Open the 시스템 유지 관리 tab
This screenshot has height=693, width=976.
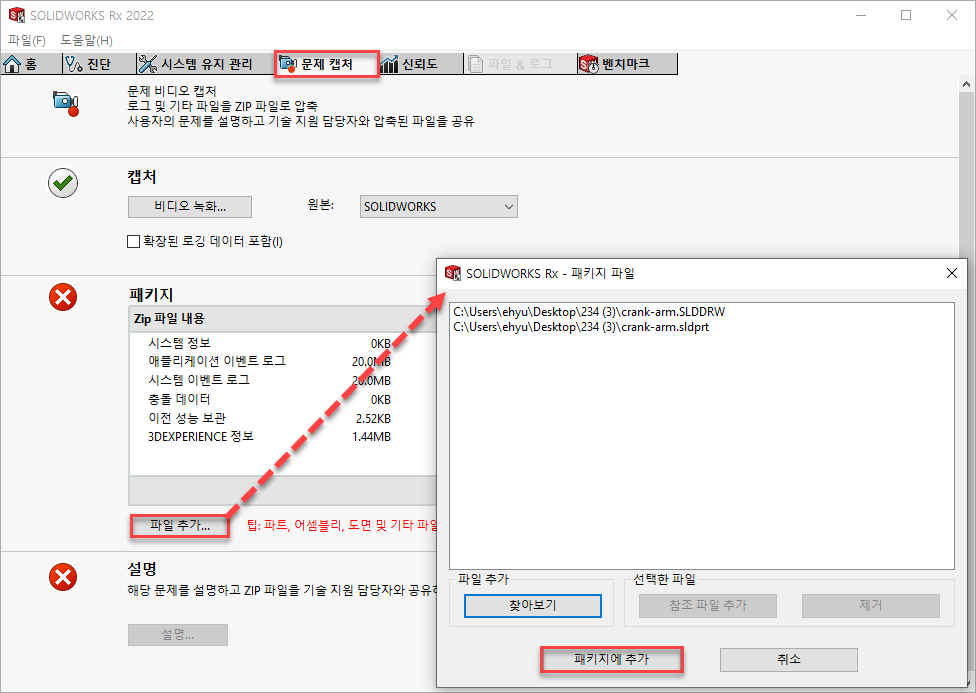coord(205,64)
